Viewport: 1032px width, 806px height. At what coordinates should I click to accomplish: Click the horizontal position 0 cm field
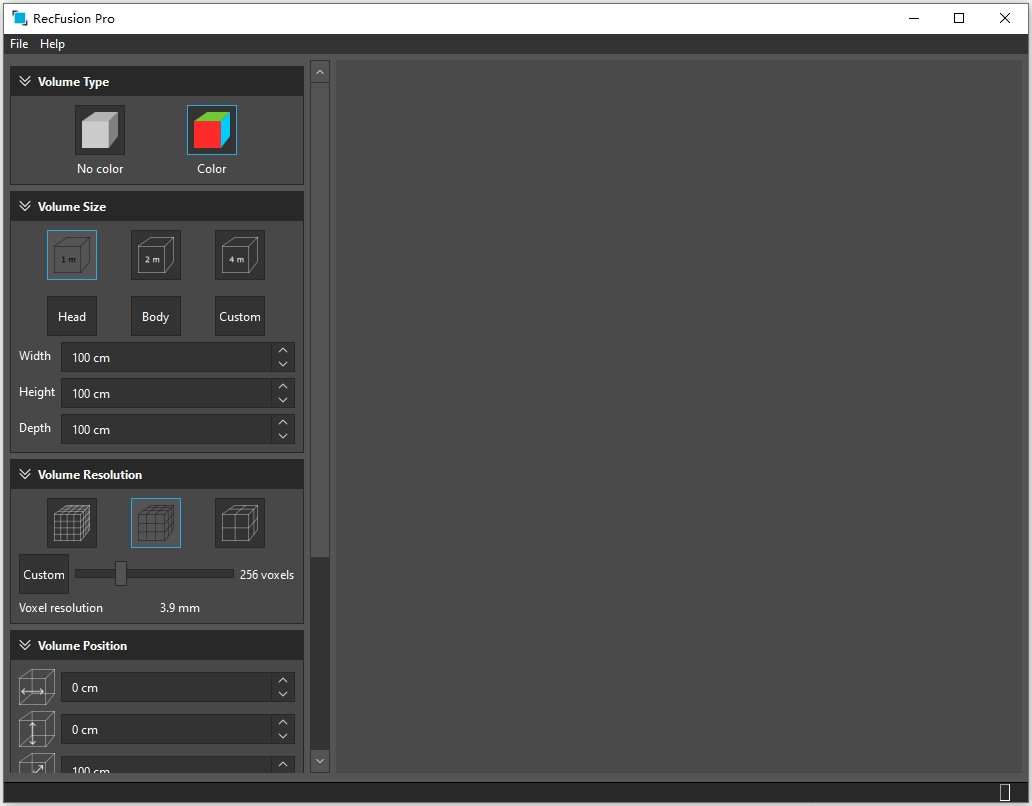click(166, 688)
